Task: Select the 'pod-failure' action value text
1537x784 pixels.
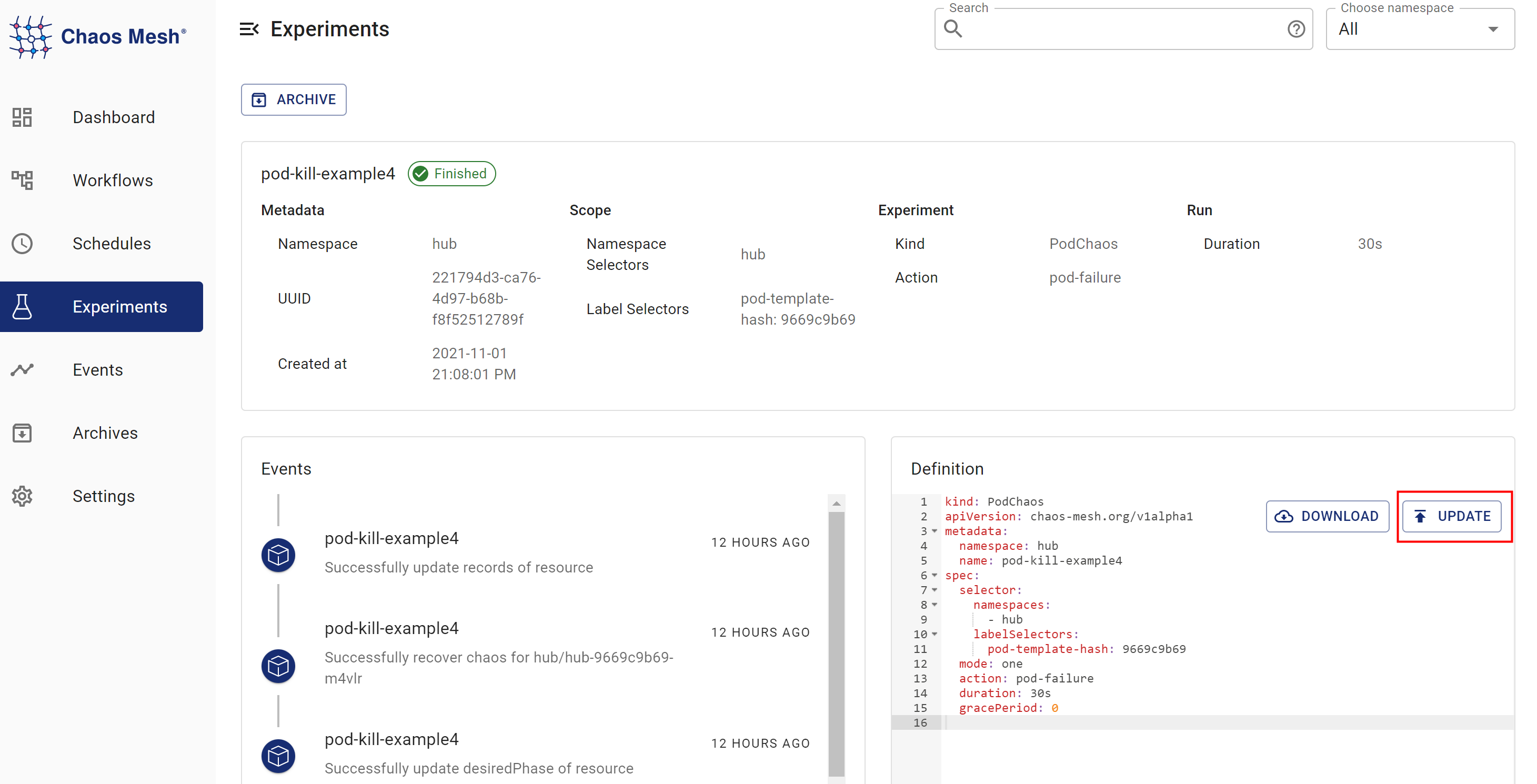Action: coord(1084,277)
